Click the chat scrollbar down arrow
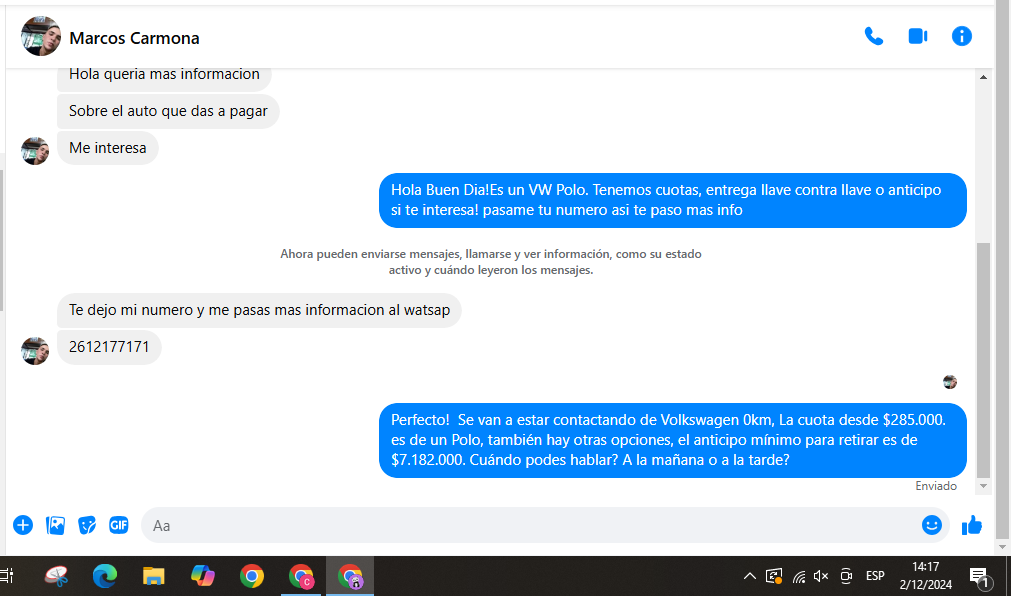The width and height of the screenshot is (1011, 596). pyautogui.click(x=983, y=486)
